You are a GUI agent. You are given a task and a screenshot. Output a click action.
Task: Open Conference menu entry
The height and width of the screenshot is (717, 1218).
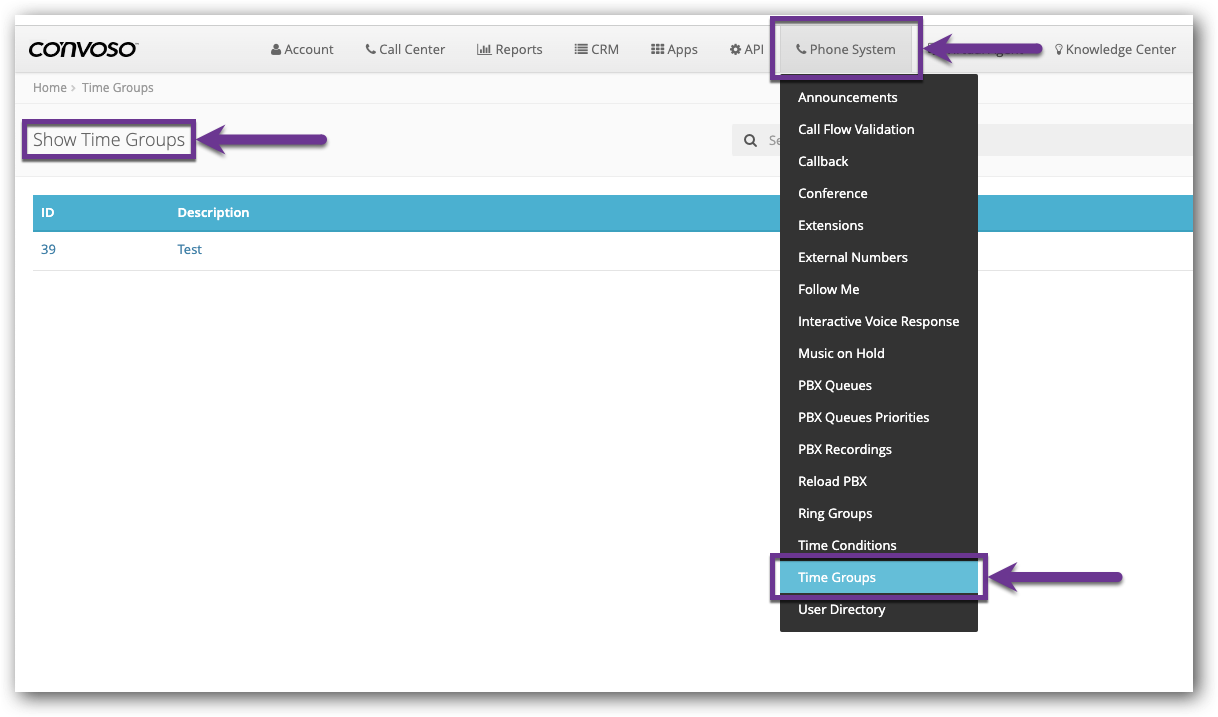(878, 193)
